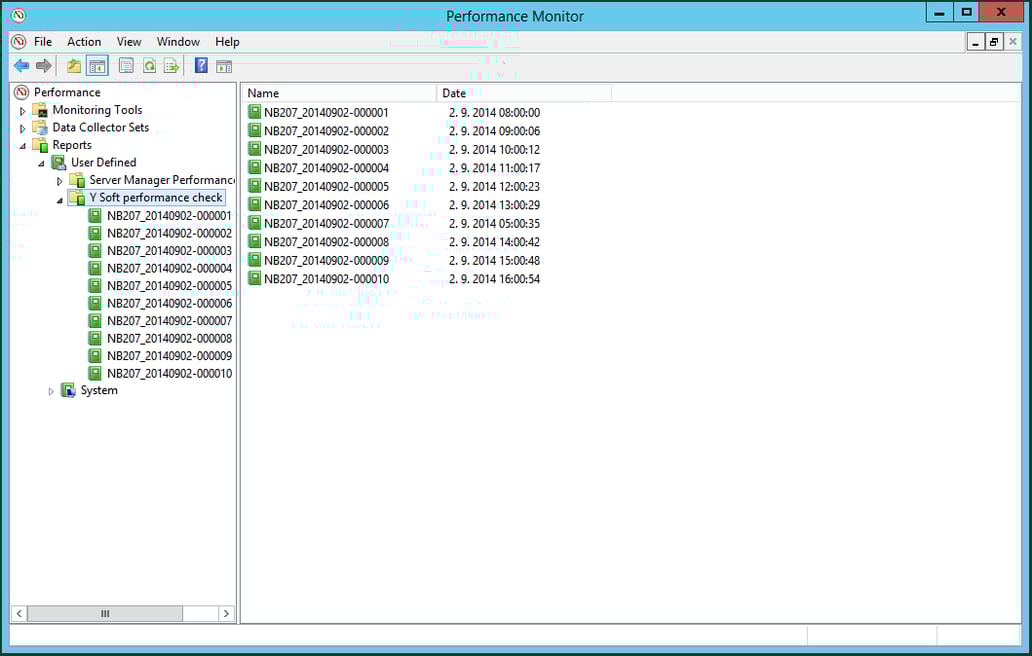
Task: Click the Forward navigation arrow
Action: (43, 66)
